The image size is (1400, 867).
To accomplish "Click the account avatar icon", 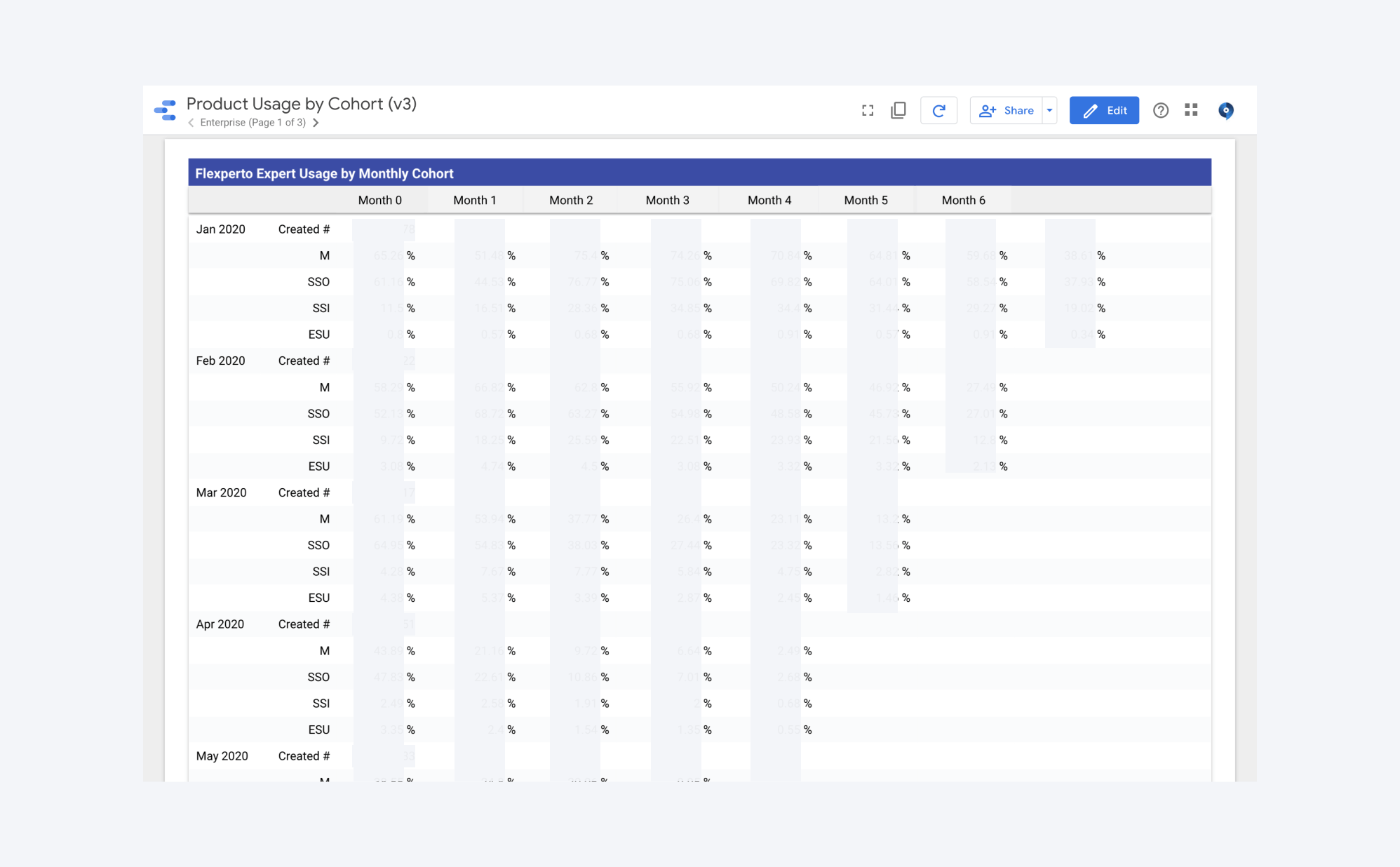I will [1225, 110].
